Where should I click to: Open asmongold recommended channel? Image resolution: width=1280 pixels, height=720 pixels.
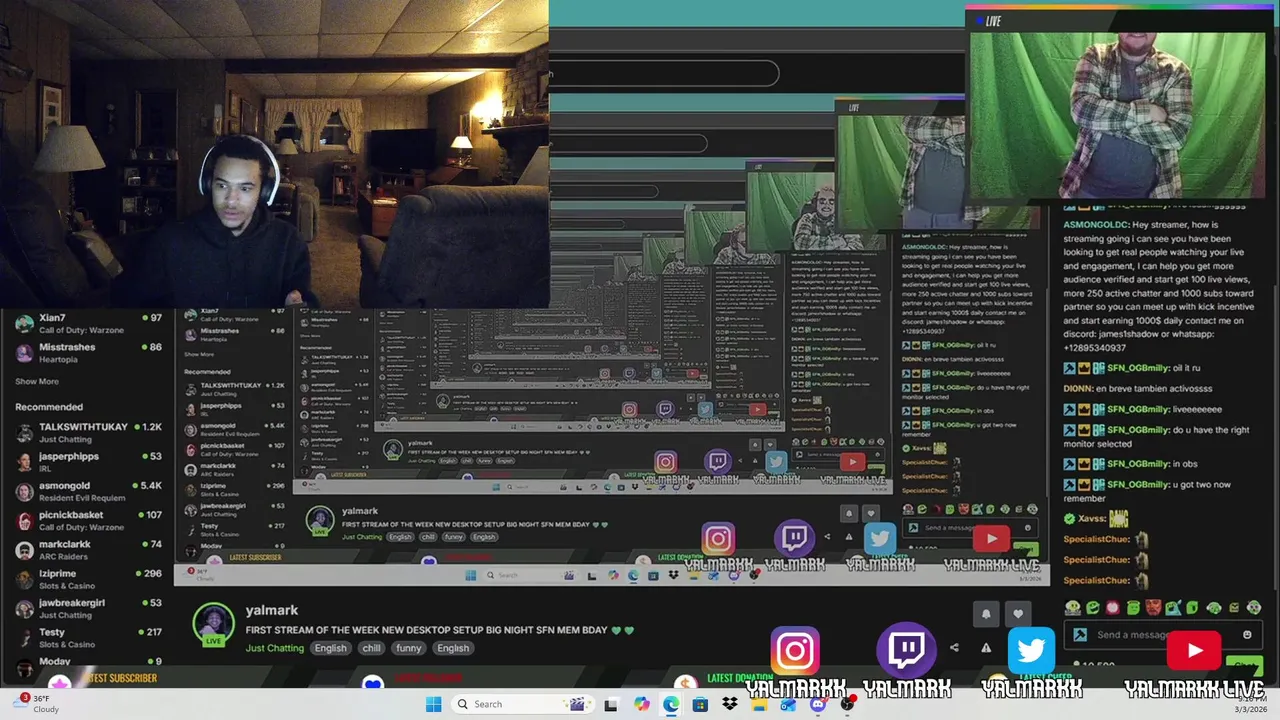point(88,491)
